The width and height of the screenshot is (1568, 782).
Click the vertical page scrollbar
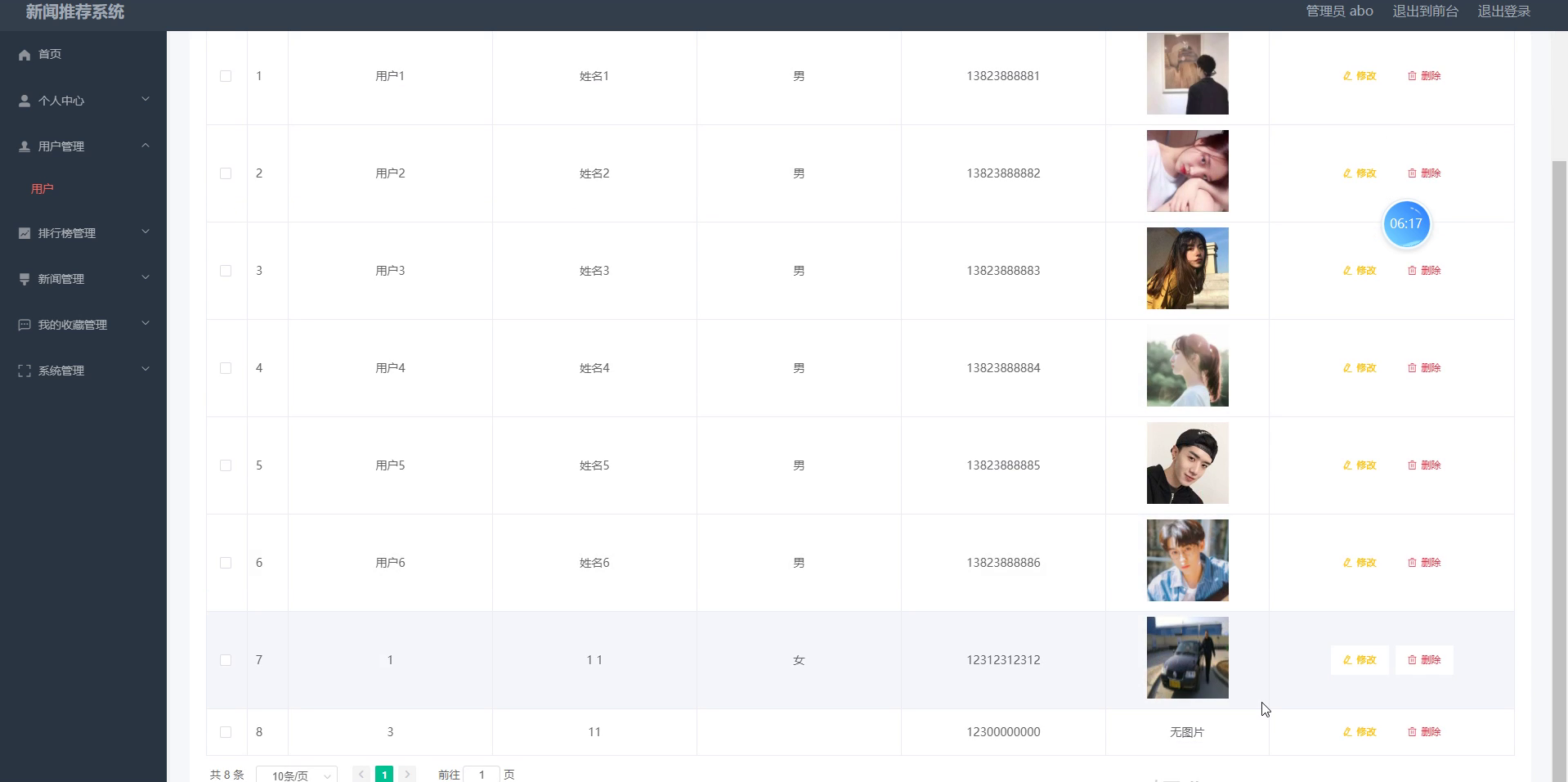(1560, 470)
